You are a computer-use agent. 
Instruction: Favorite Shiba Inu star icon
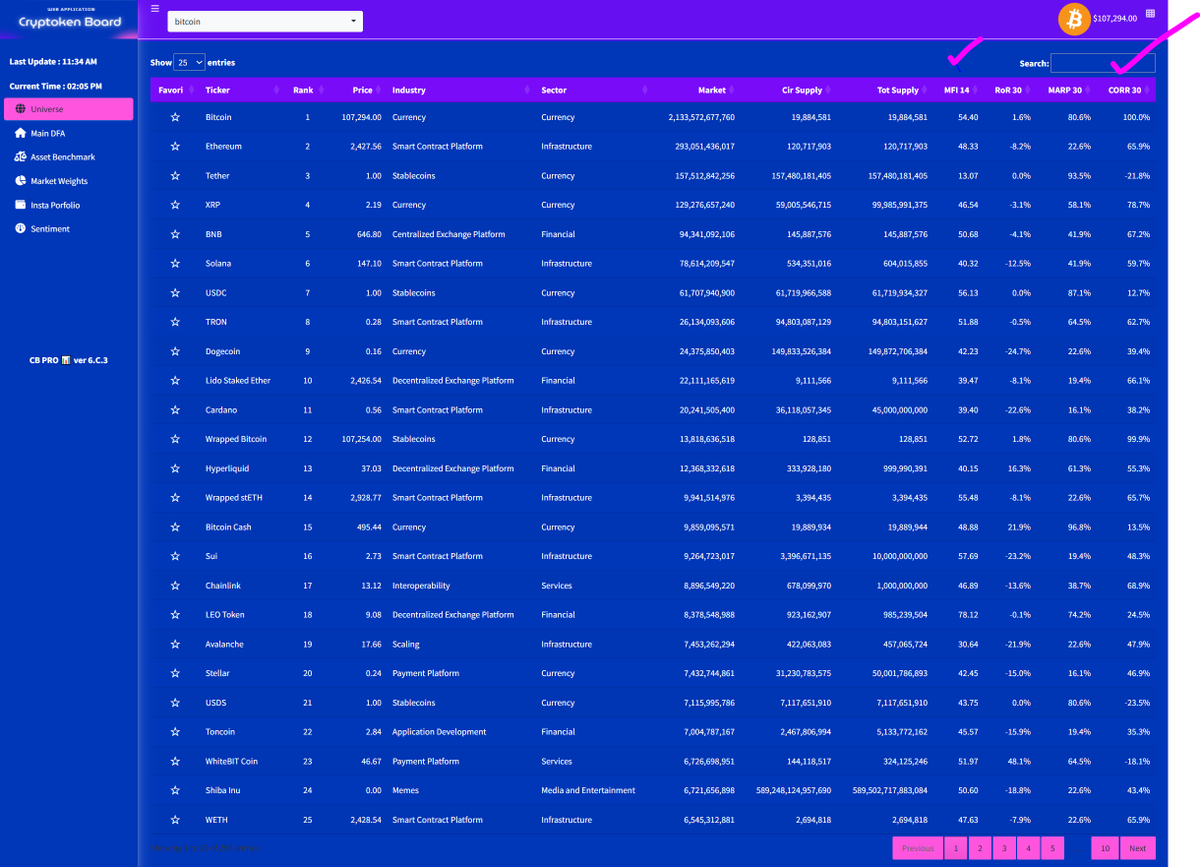[x=175, y=790]
